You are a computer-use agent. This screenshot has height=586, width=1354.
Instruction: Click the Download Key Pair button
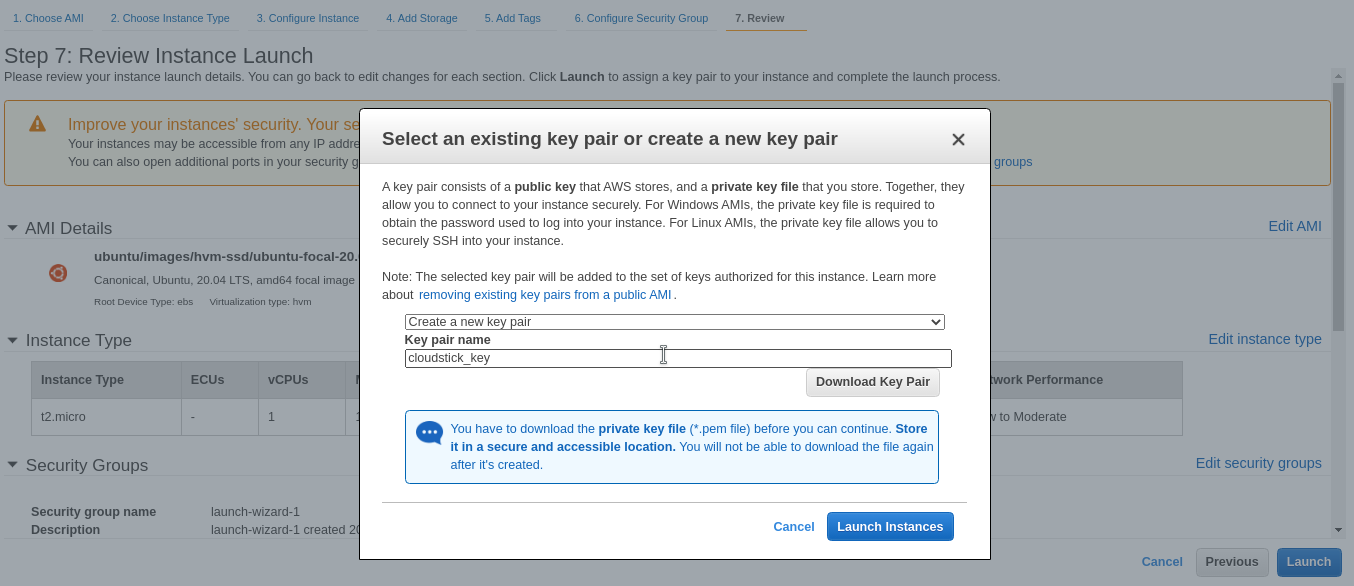(872, 382)
